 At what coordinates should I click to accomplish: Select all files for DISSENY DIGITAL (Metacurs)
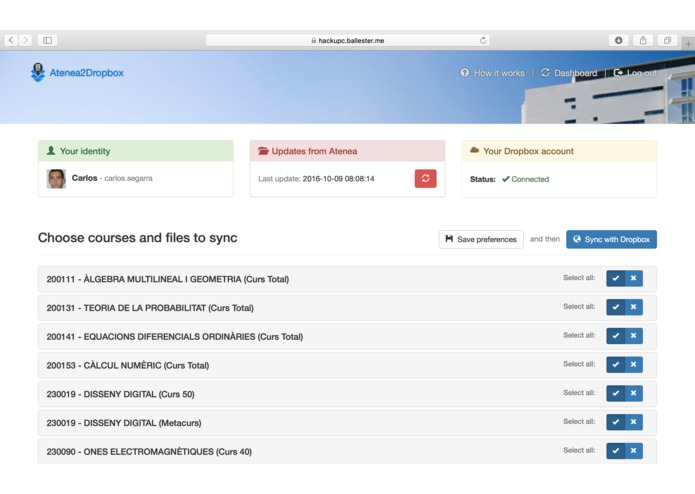point(615,422)
